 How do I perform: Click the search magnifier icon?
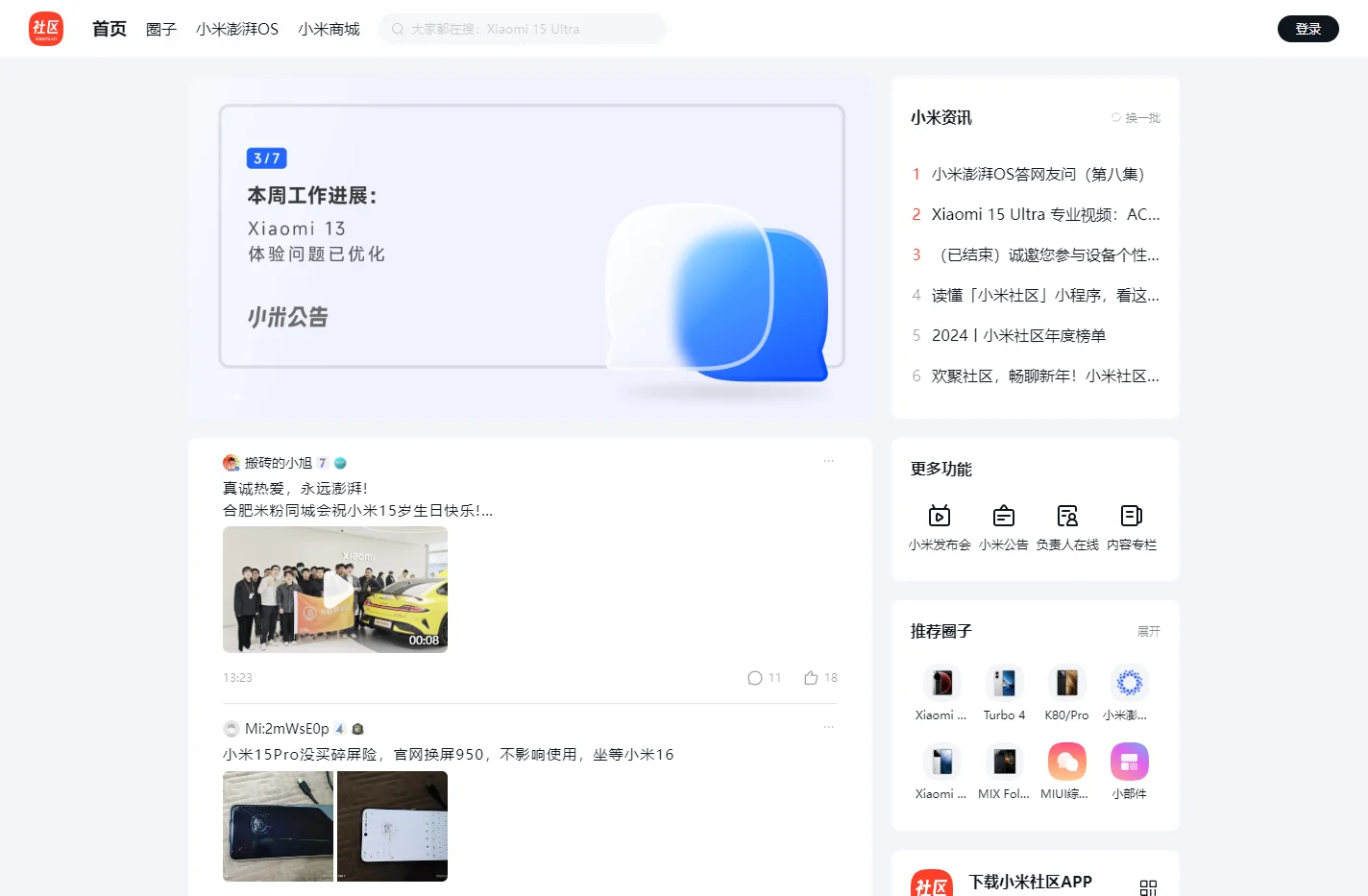coord(398,29)
